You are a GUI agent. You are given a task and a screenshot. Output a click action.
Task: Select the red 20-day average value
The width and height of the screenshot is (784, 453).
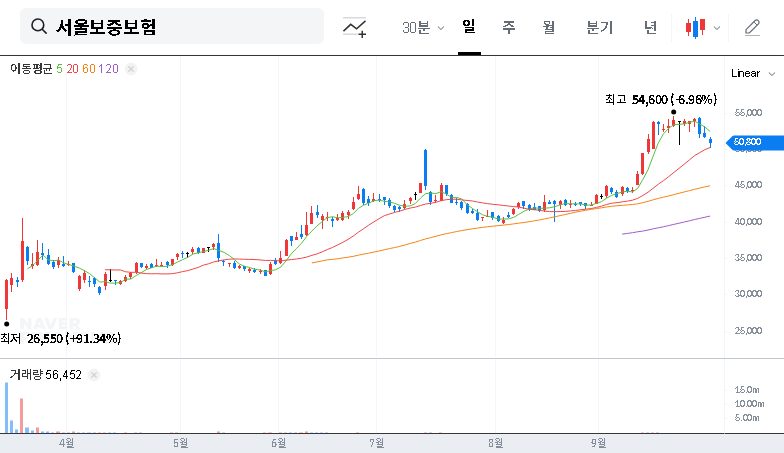pyautogui.click(x=72, y=69)
